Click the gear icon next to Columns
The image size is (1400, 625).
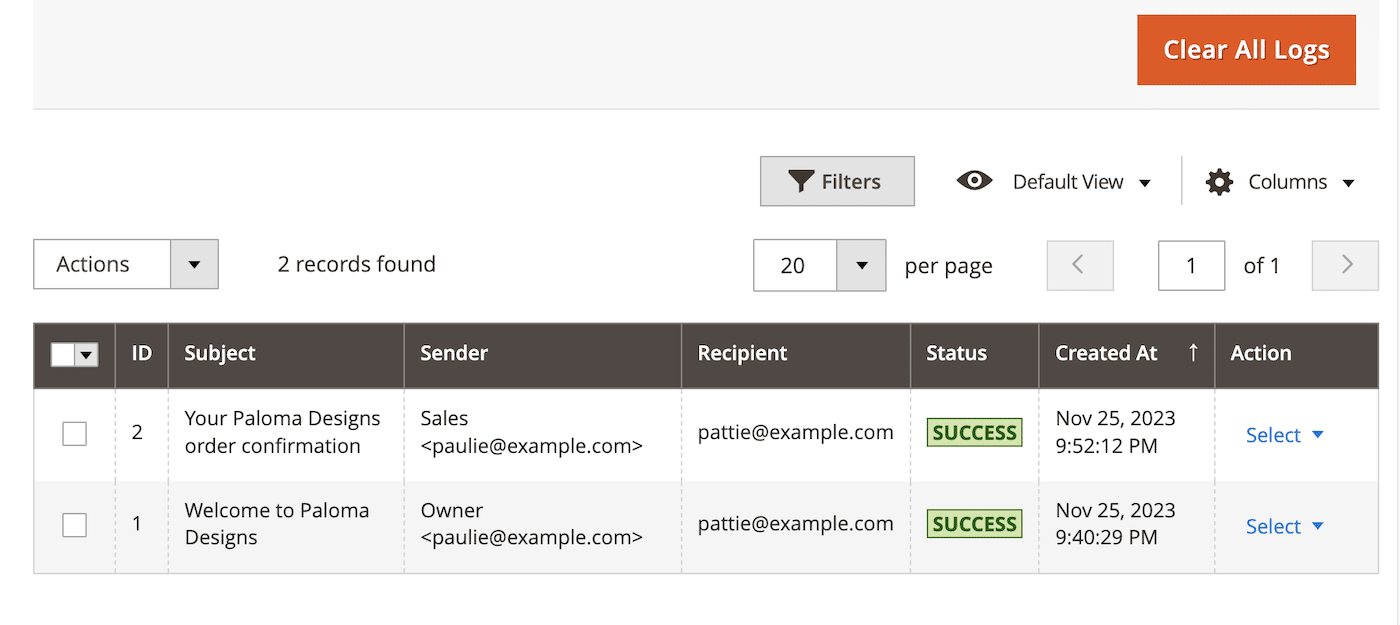click(x=1219, y=181)
